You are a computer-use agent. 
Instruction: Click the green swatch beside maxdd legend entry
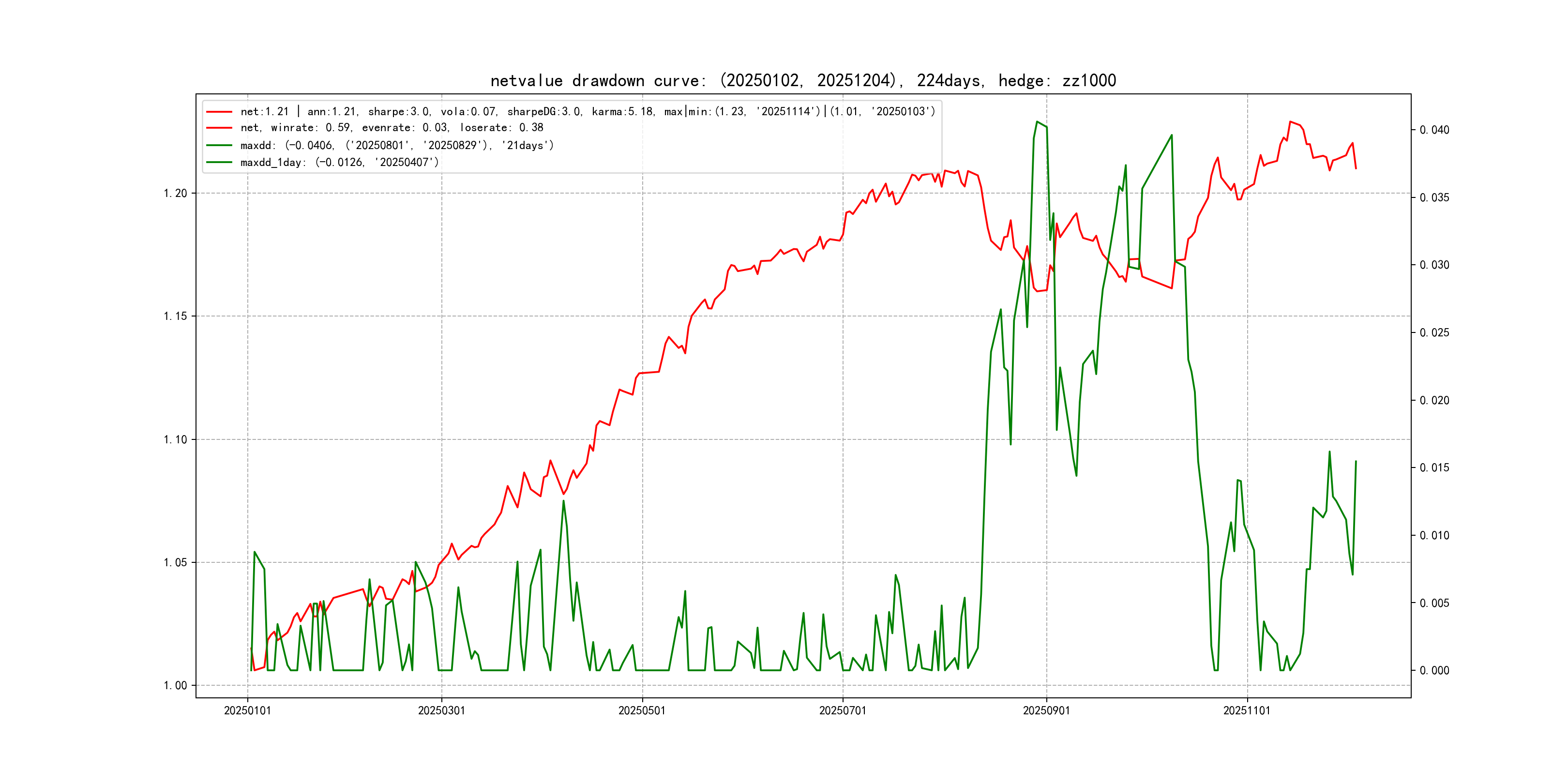point(219,146)
